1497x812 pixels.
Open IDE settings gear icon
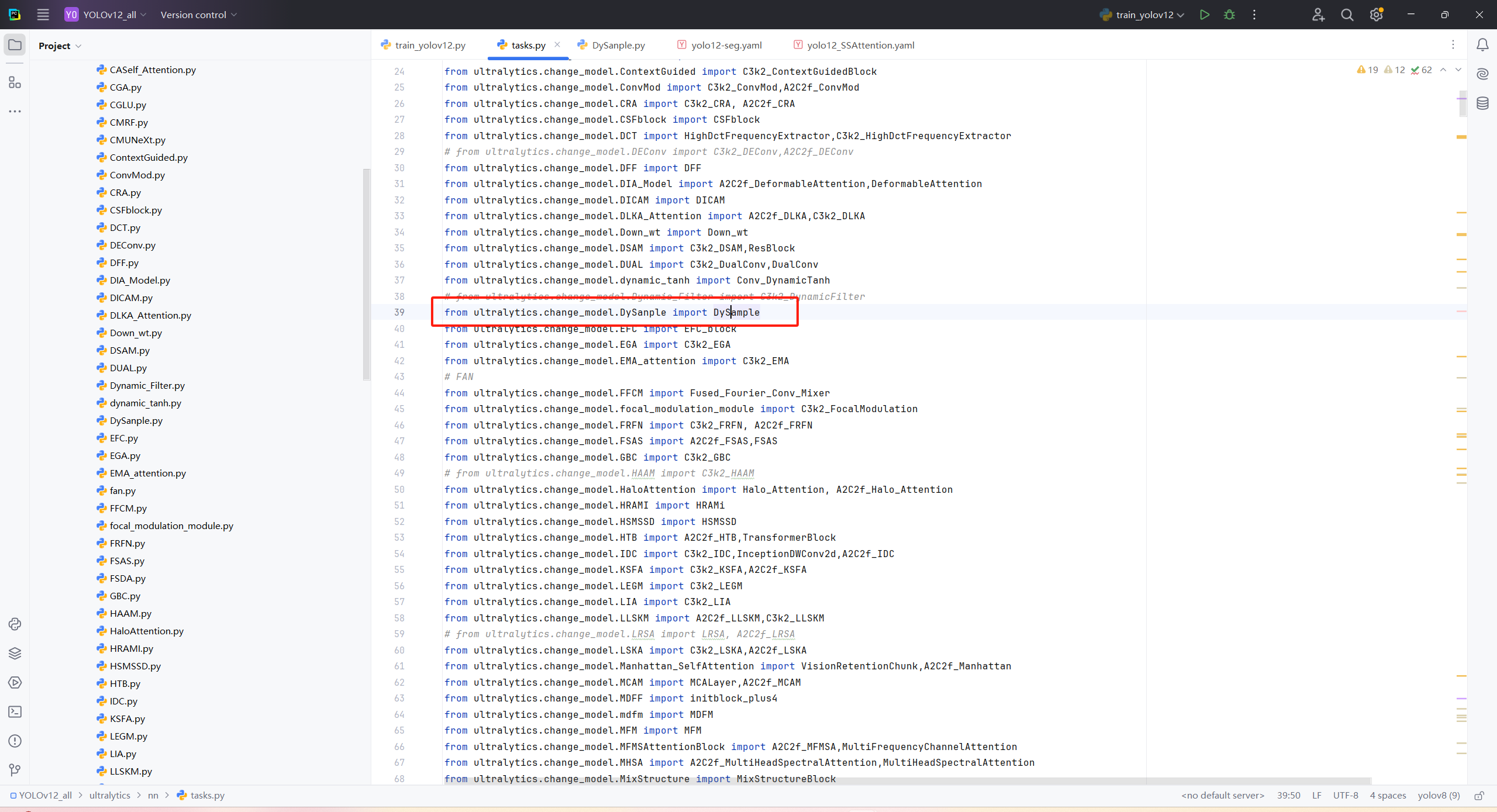[x=1376, y=15]
